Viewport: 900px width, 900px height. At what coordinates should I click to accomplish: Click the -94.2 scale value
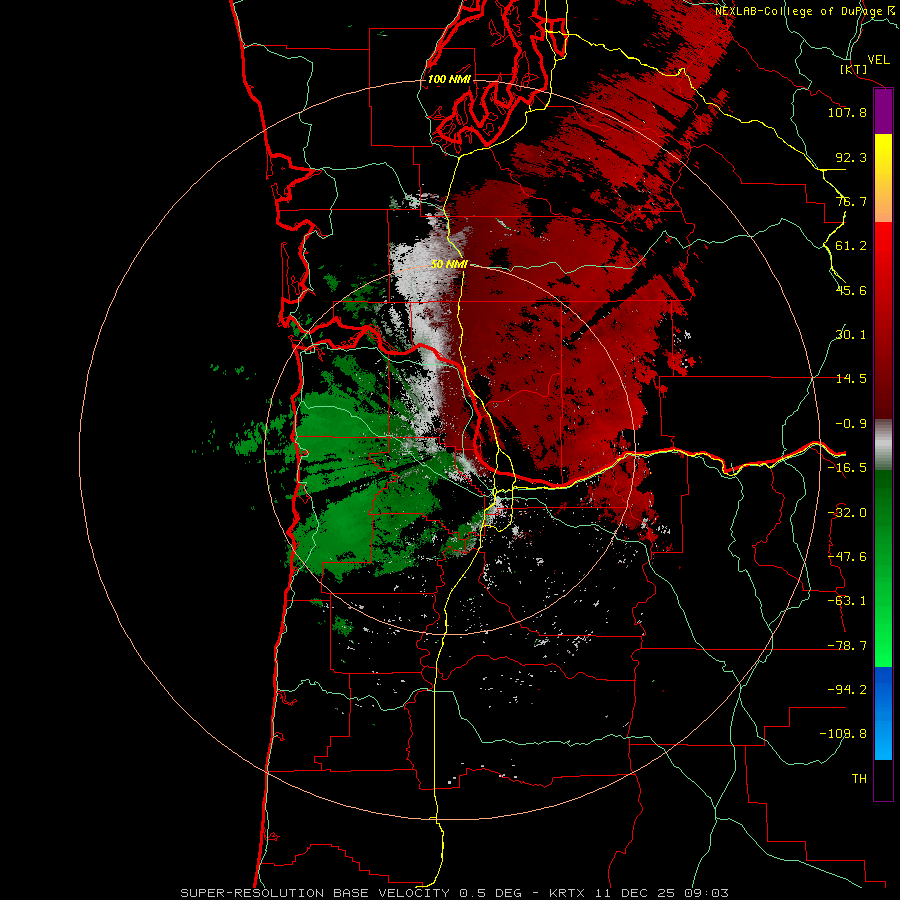tap(847, 689)
